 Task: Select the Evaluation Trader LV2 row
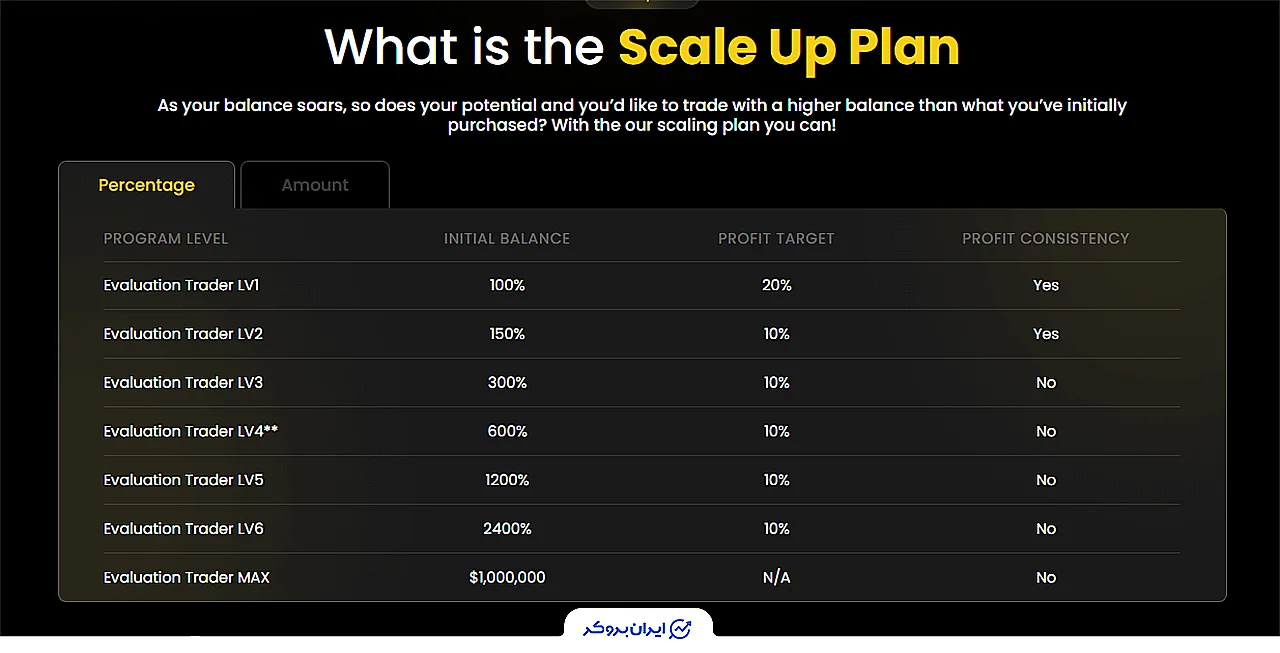click(x=642, y=334)
